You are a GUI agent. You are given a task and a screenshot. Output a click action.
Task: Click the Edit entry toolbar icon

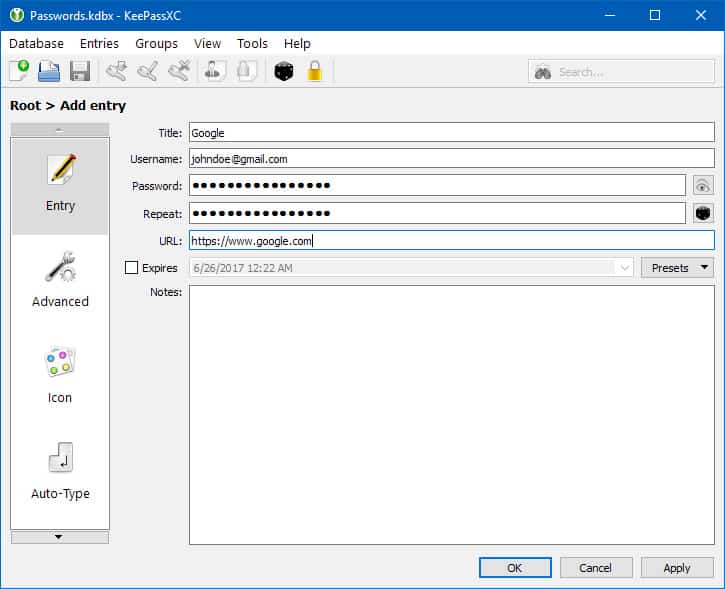pos(148,71)
